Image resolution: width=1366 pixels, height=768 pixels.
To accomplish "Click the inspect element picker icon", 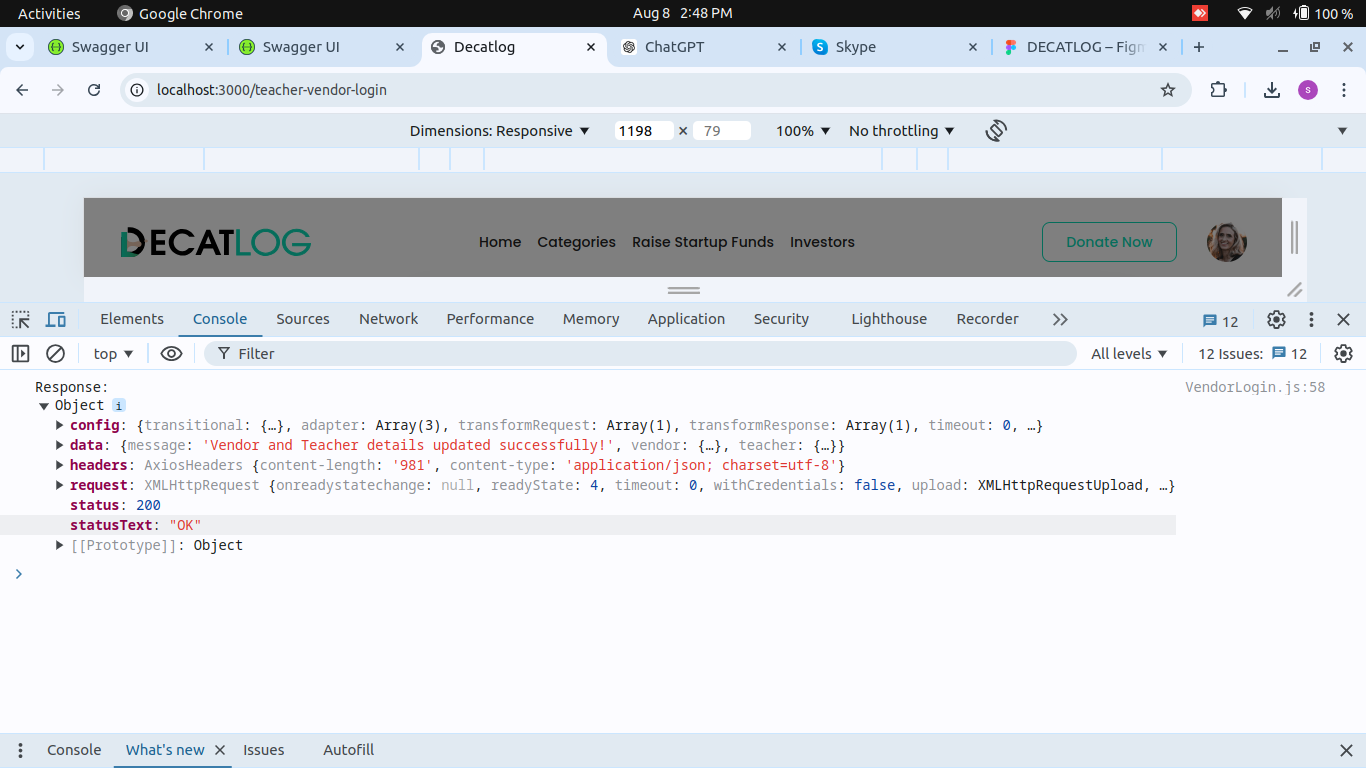I will [20, 320].
